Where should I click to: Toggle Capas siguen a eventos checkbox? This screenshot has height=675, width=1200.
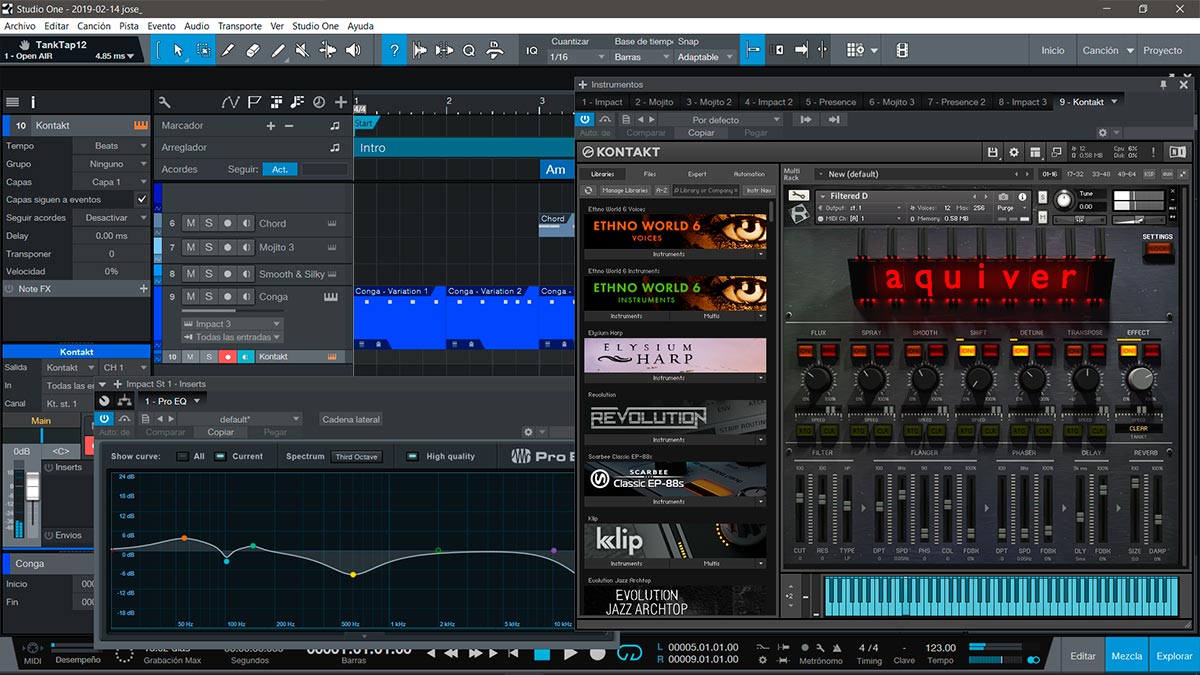(141, 200)
